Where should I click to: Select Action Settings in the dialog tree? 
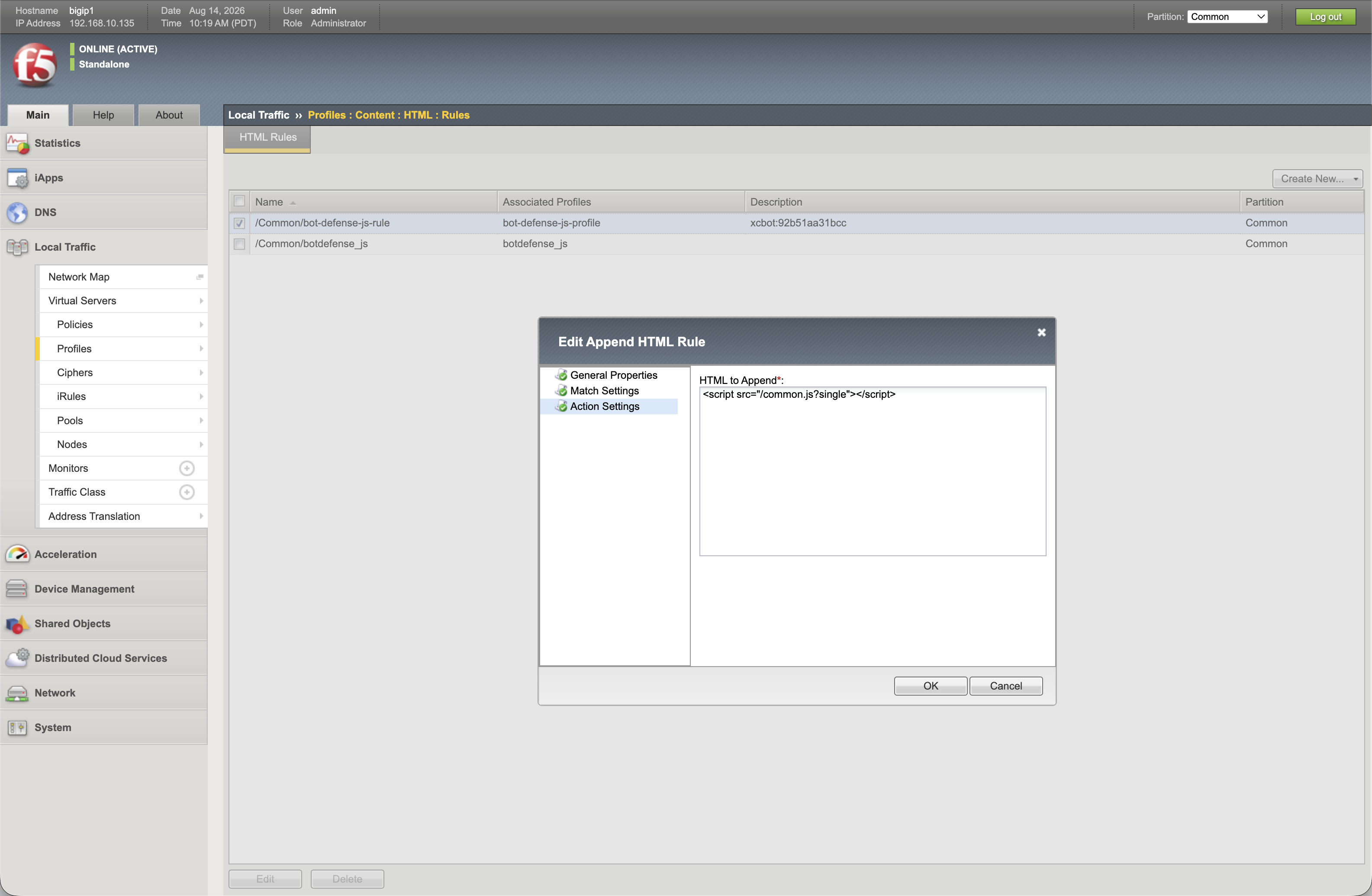[605, 406]
